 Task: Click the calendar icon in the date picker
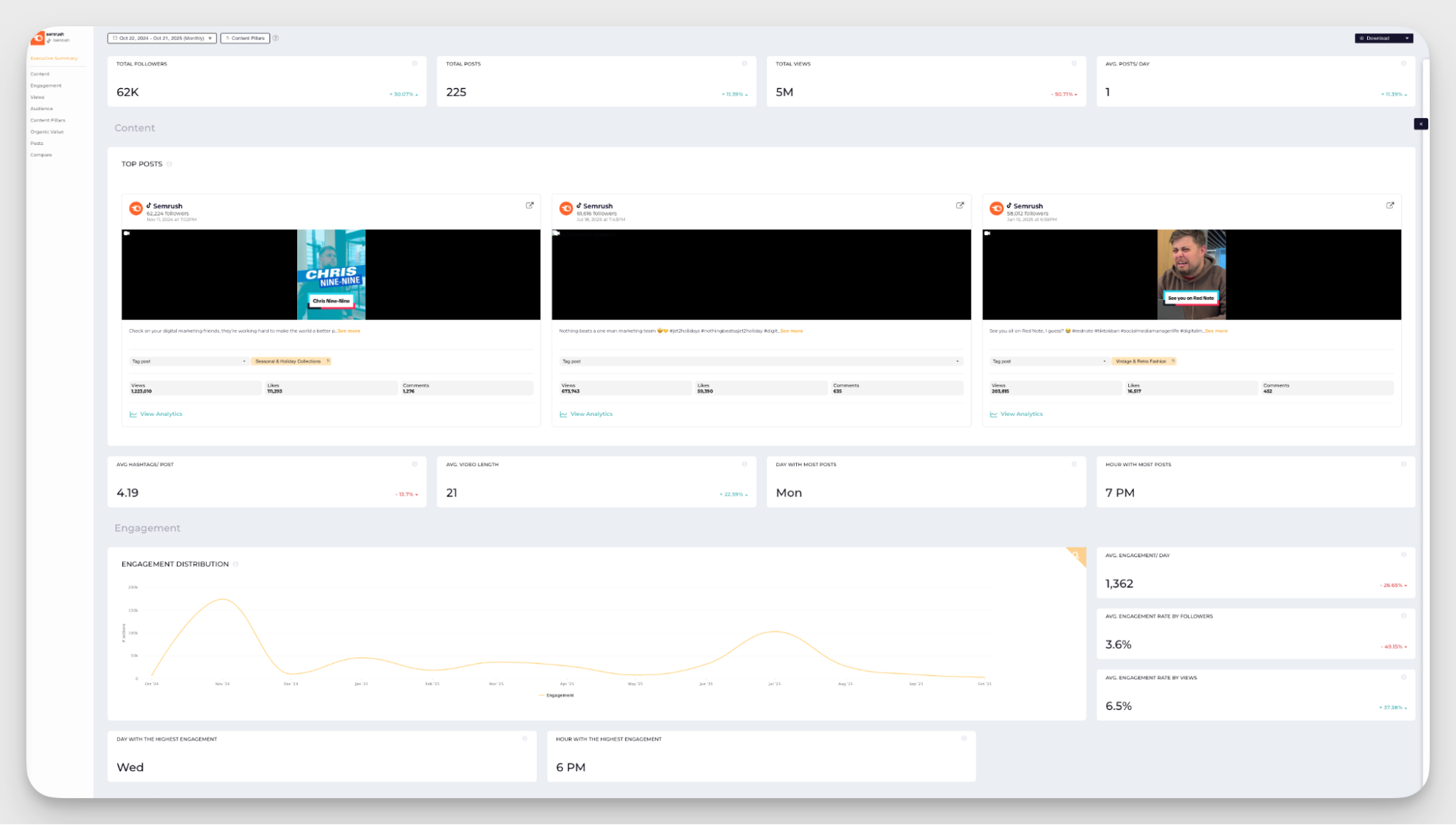tap(114, 38)
